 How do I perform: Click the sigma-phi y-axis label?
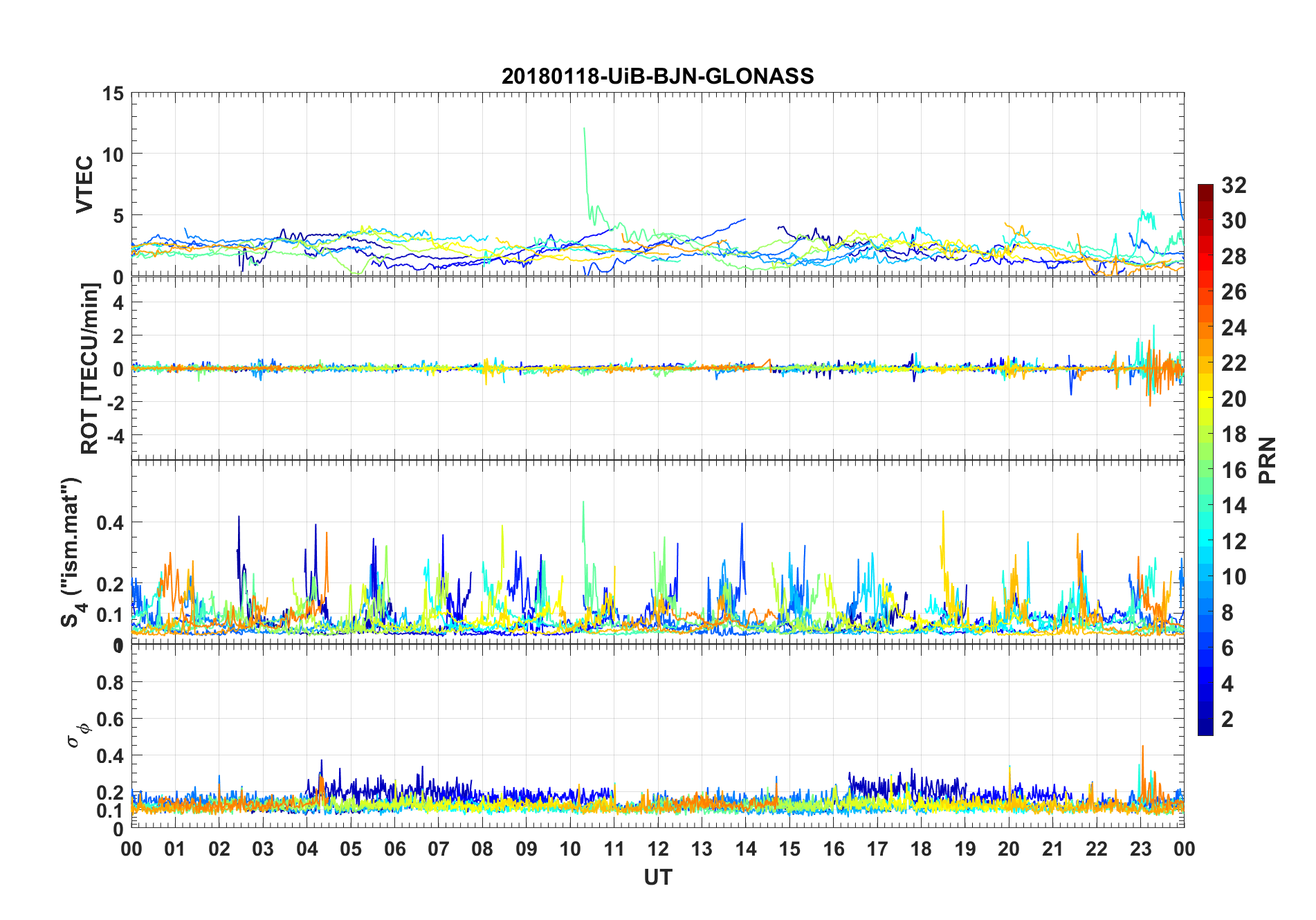(x=78, y=735)
